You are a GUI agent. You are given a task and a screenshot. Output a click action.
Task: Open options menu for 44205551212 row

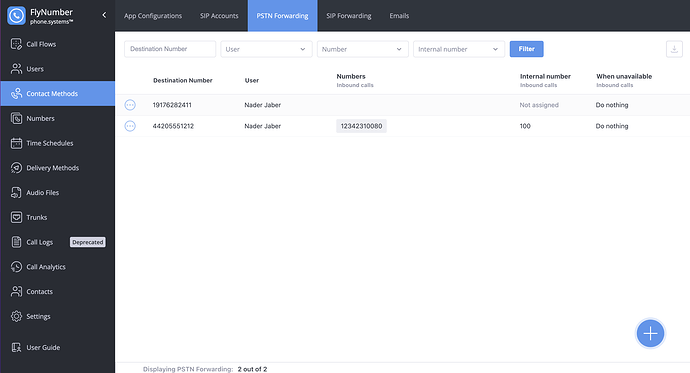pyautogui.click(x=130, y=126)
